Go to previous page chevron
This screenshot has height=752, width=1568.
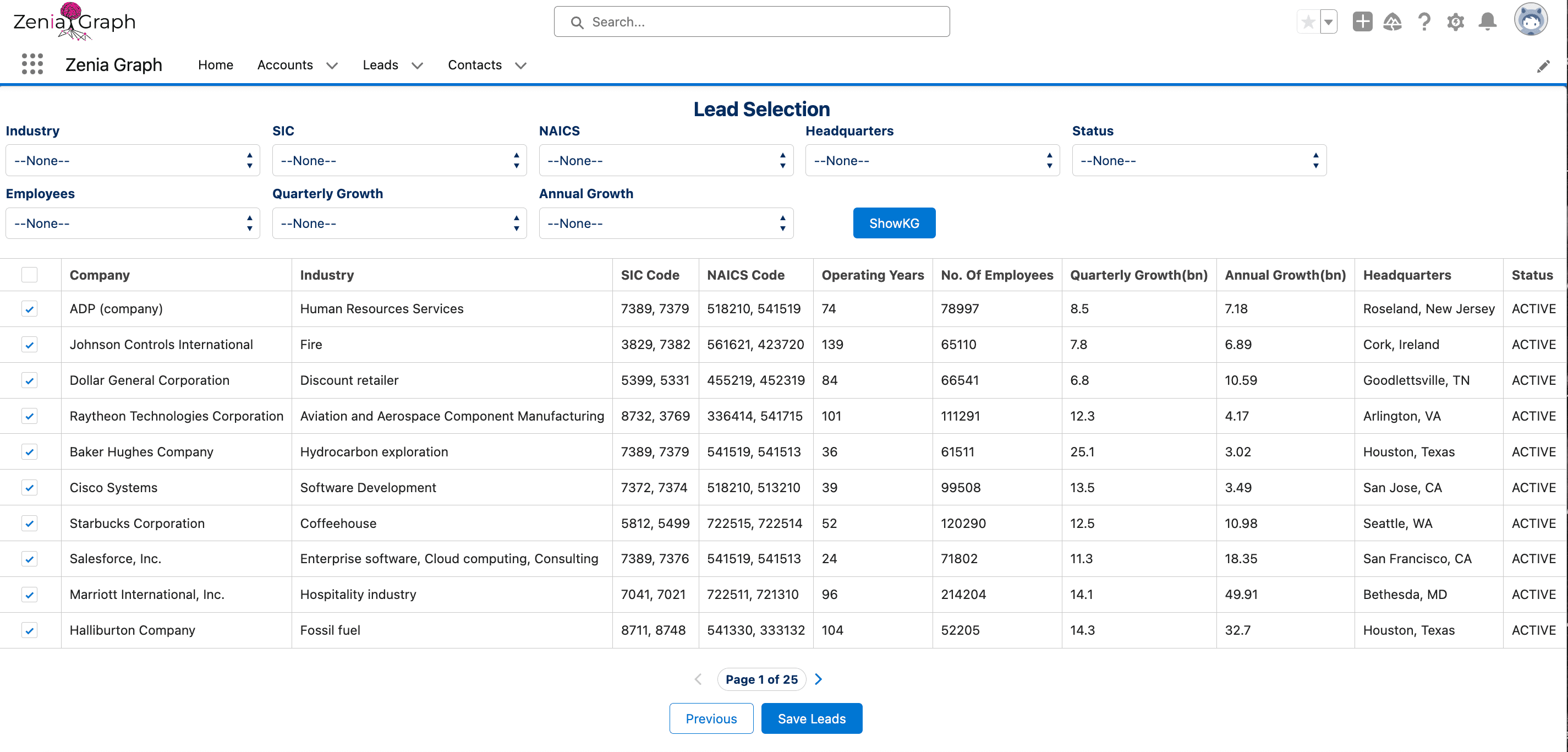click(x=698, y=679)
